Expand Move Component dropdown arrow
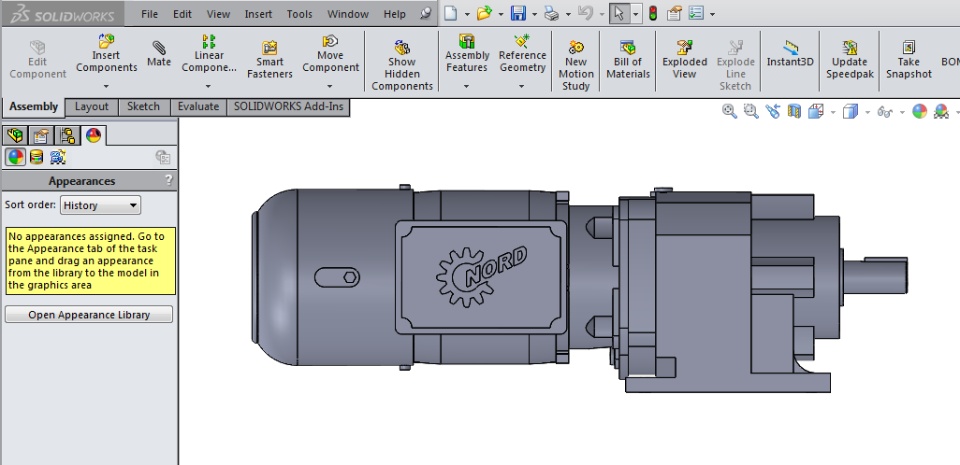Viewport: 960px width, 465px height. pos(330,87)
